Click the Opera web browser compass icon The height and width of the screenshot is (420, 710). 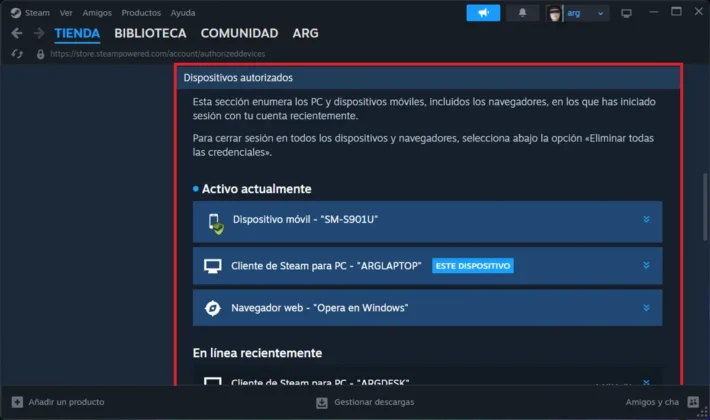[x=212, y=308]
